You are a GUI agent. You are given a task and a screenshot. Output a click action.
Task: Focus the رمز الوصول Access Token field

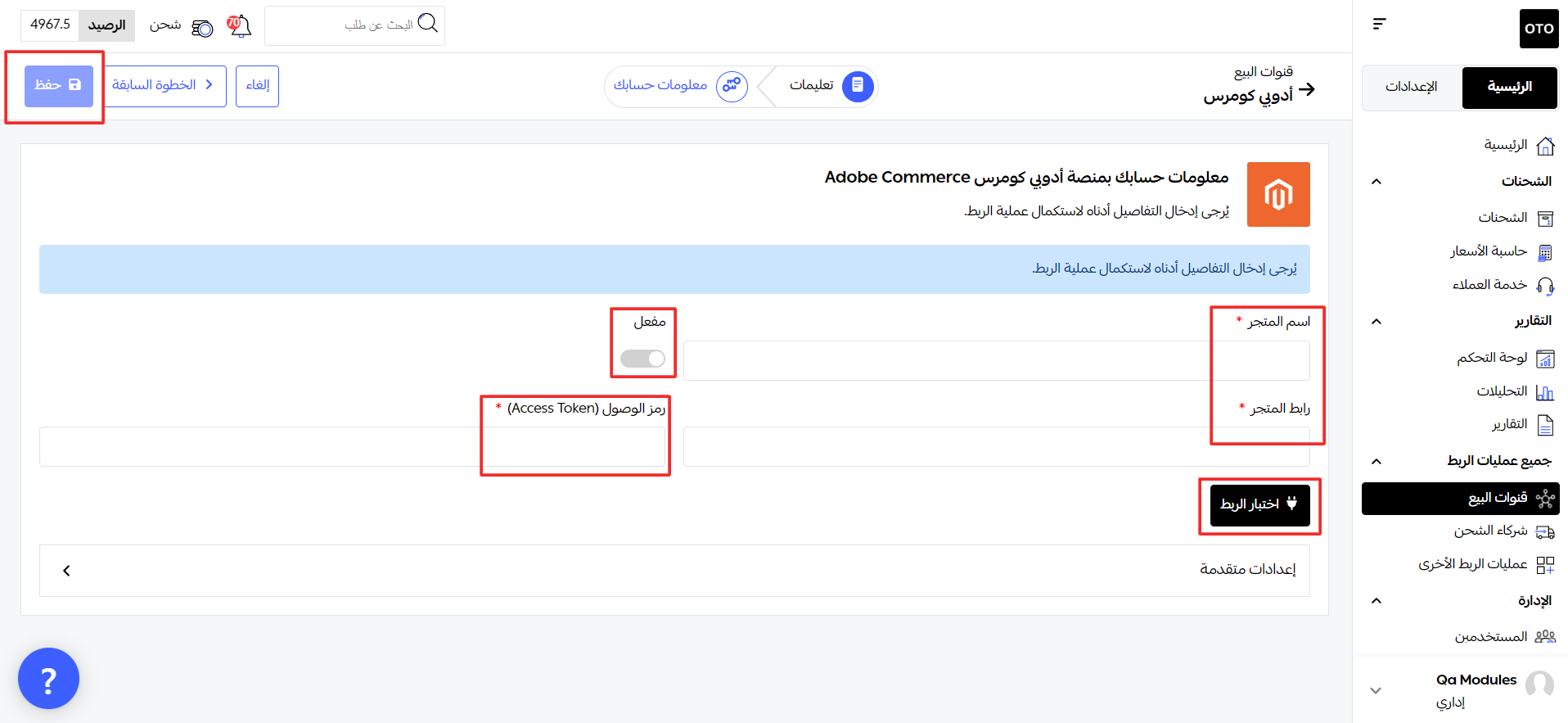[352, 446]
